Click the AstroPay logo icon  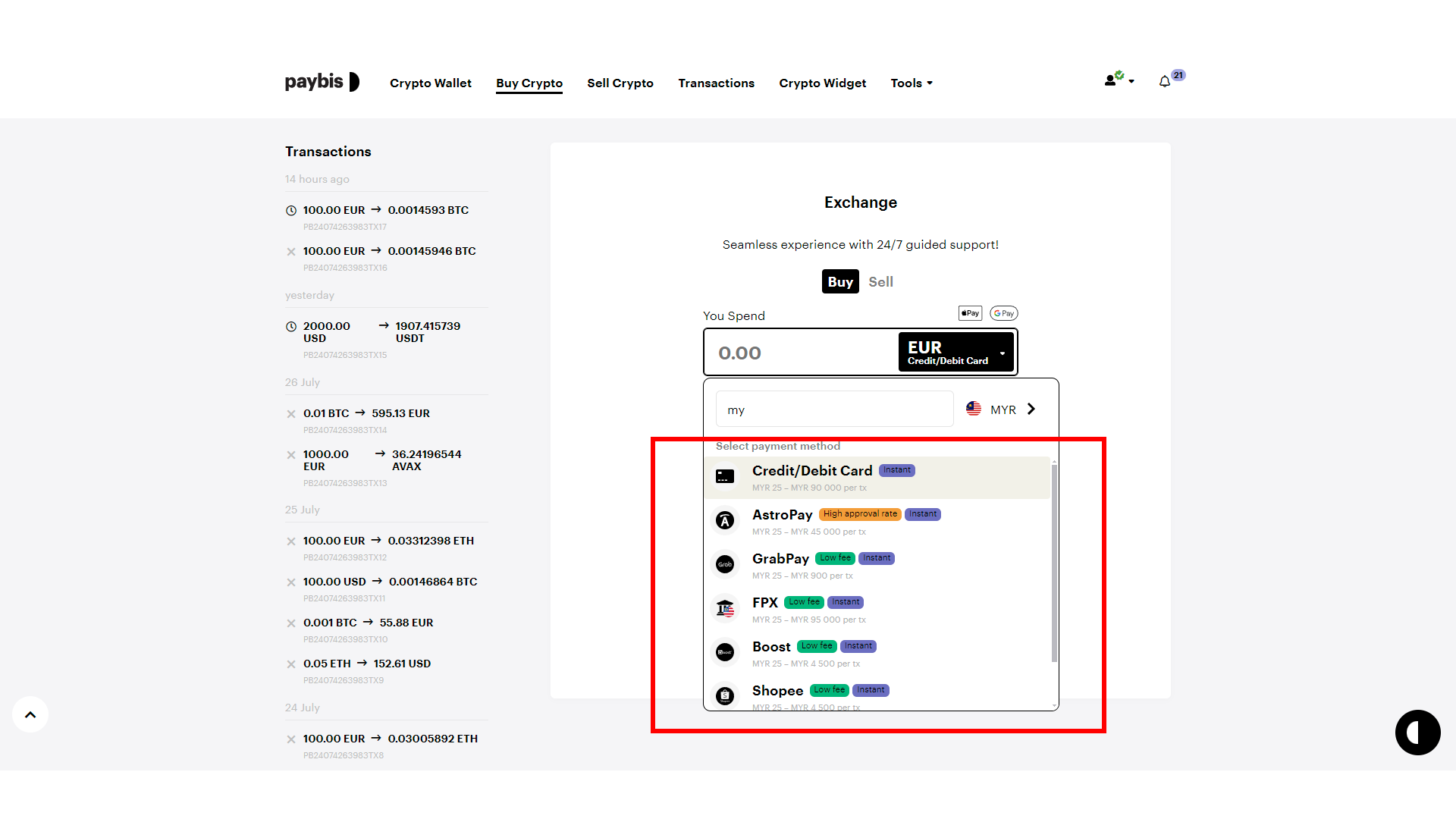(x=725, y=521)
